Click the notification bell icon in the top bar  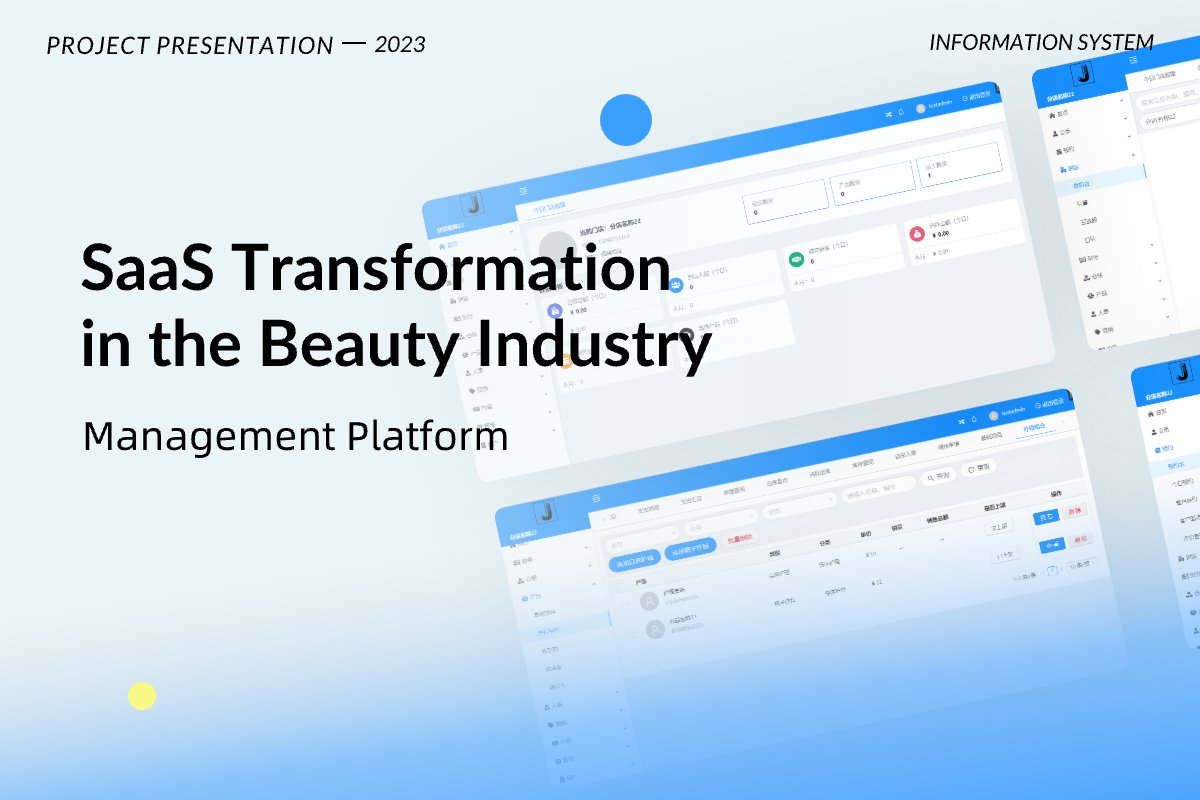pyautogui.click(x=901, y=112)
